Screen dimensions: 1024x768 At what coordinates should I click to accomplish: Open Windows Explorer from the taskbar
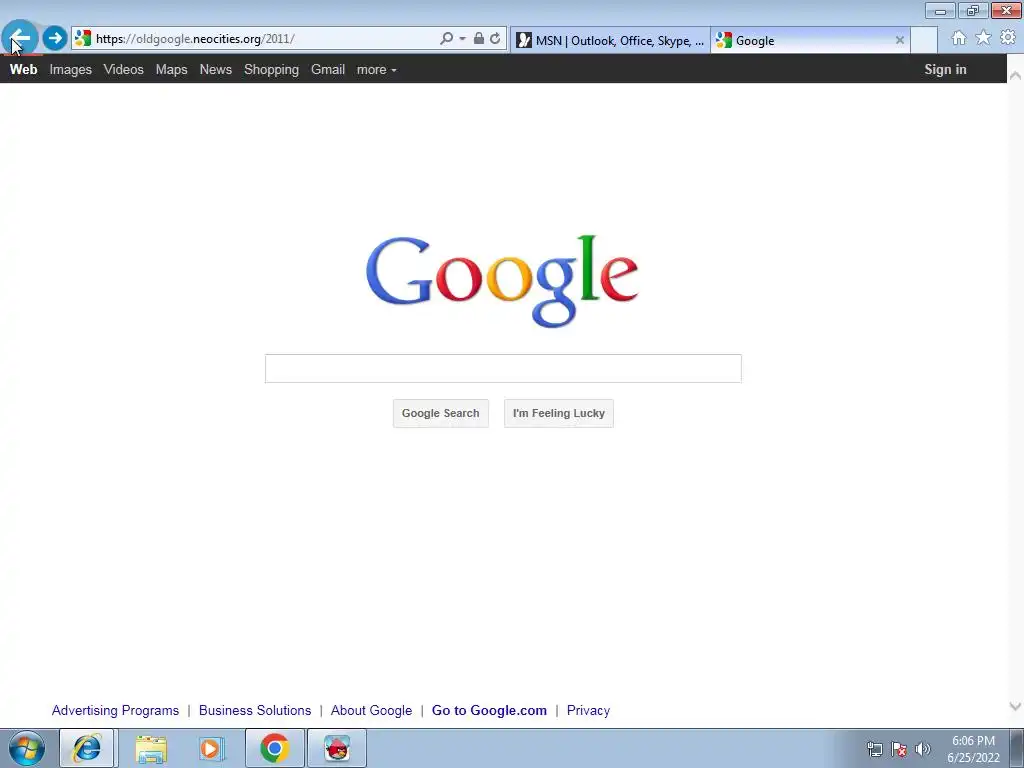pyautogui.click(x=151, y=748)
